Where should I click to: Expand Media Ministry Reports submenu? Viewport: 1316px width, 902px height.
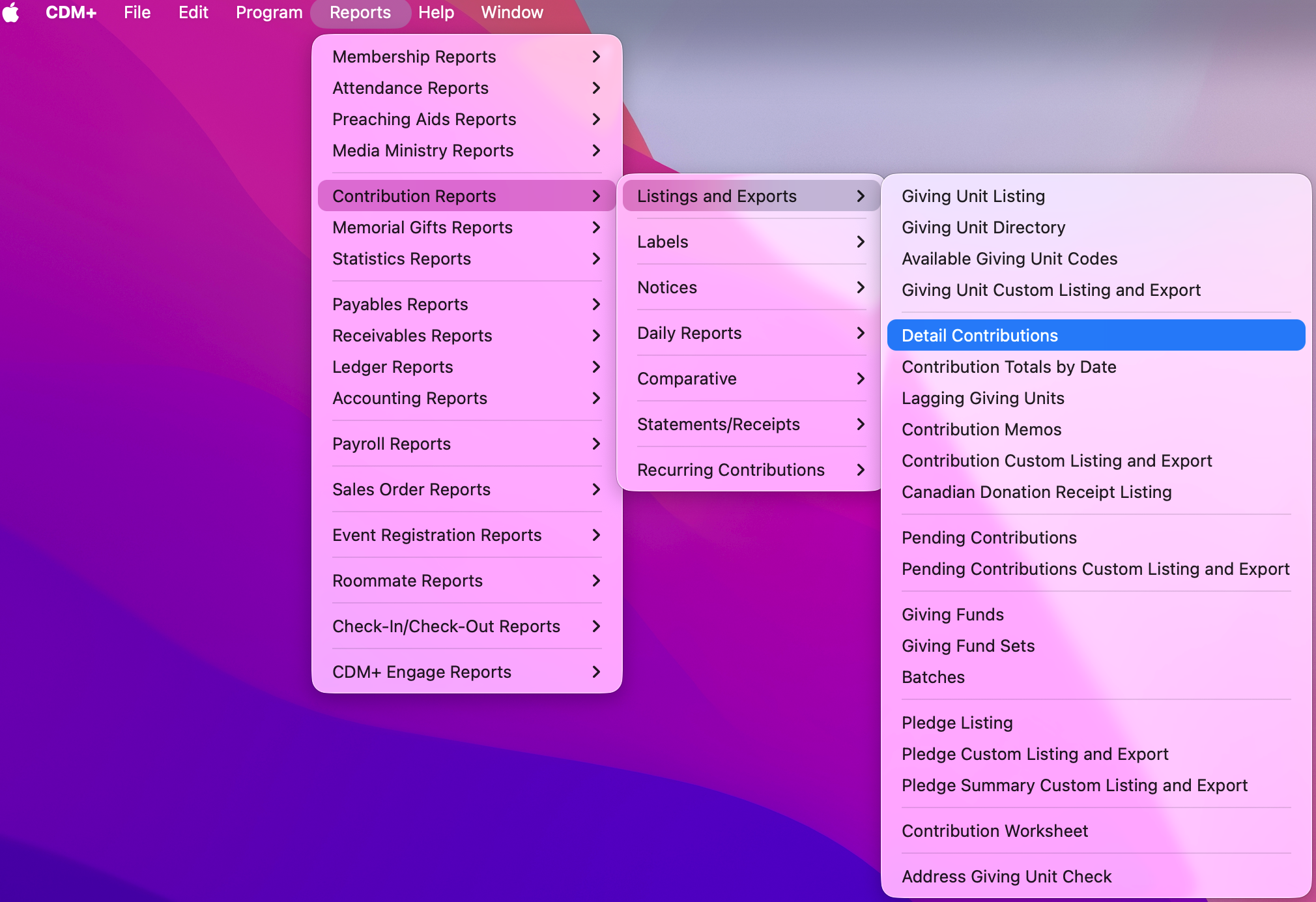466,151
